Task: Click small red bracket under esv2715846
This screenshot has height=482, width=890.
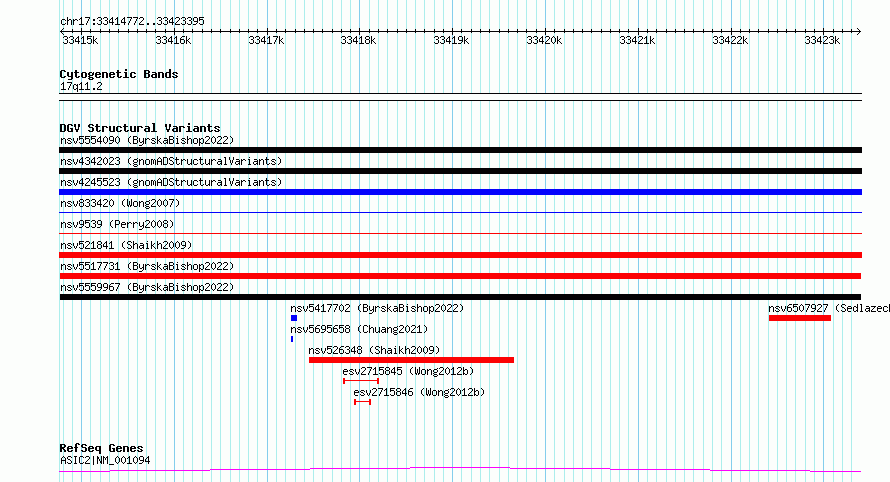Action: (x=363, y=402)
